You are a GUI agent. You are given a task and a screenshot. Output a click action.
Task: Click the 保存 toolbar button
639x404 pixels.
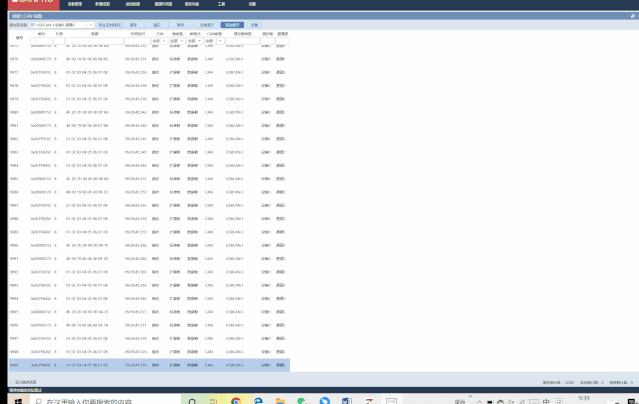pos(133,25)
